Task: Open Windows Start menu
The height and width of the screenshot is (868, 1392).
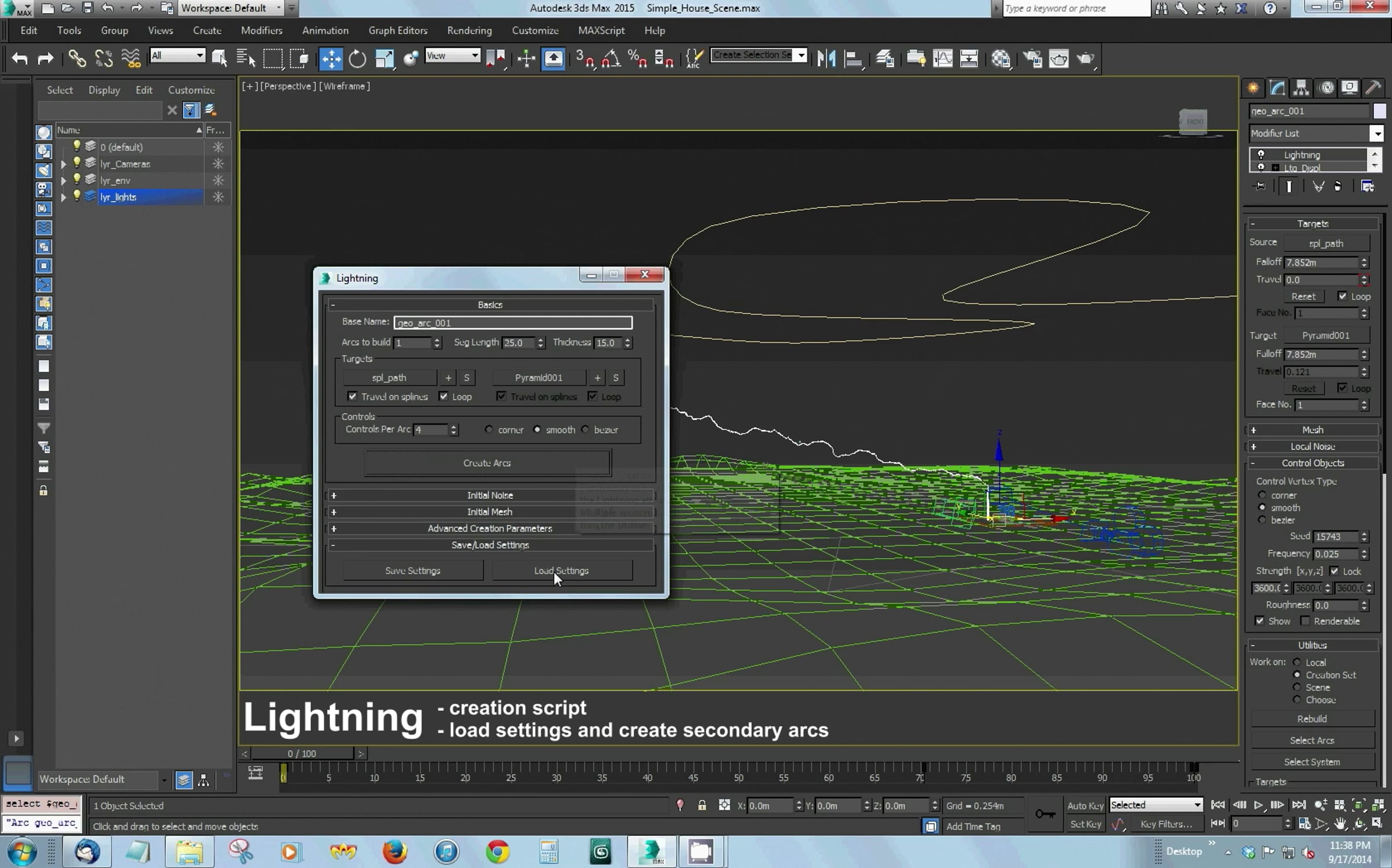Action: [x=22, y=852]
